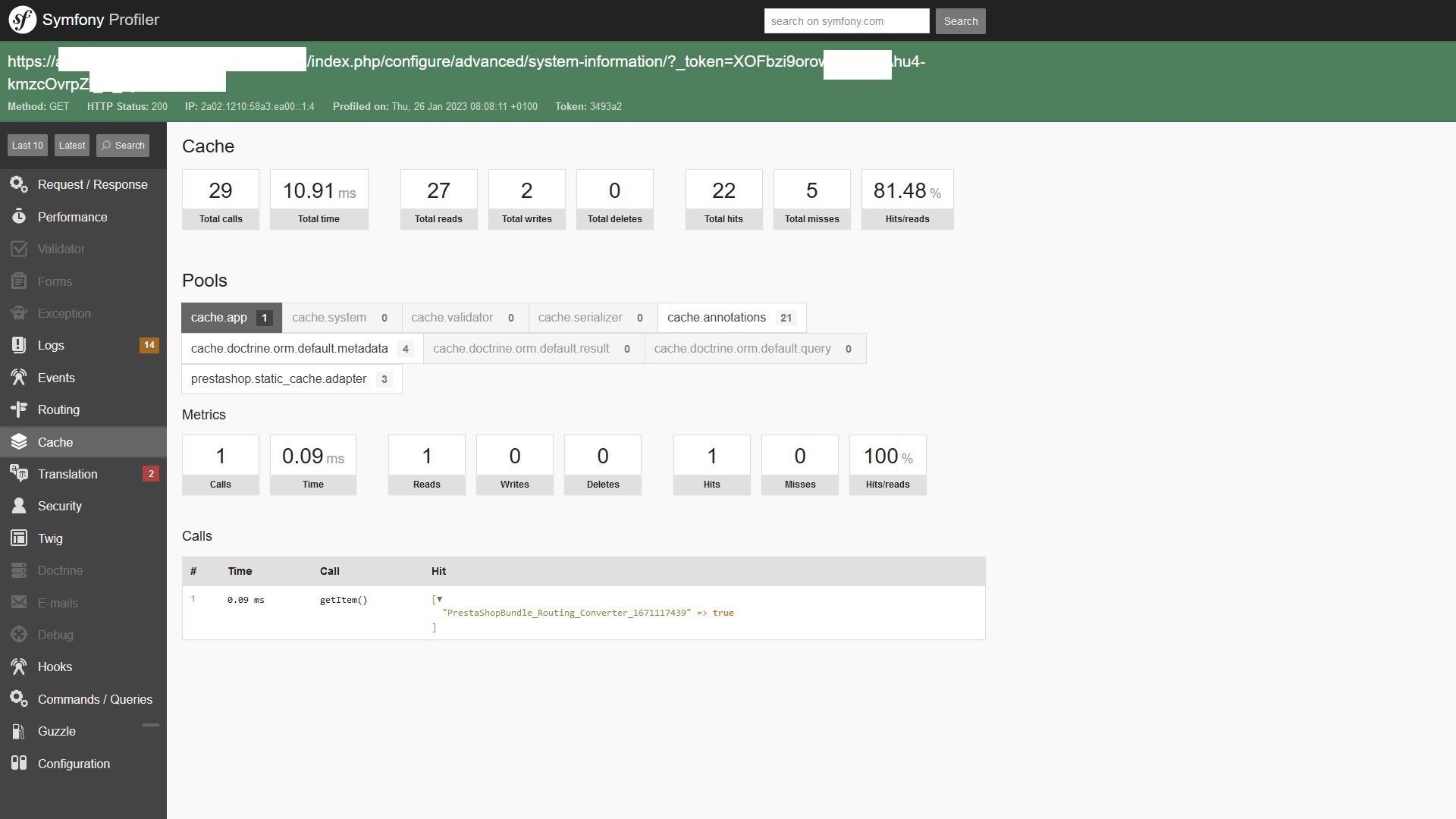Open Logs panel icon
The width and height of the screenshot is (1456, 819).
19,345
